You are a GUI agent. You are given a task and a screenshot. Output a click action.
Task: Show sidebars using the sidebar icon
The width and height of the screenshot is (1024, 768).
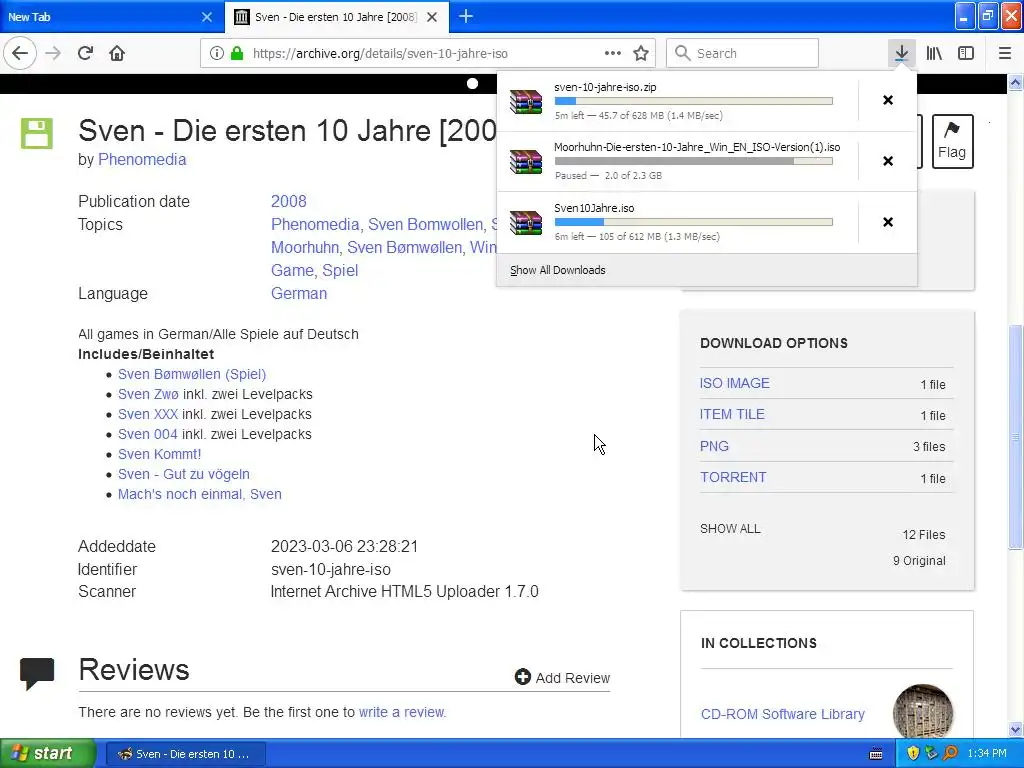(966, 53)
